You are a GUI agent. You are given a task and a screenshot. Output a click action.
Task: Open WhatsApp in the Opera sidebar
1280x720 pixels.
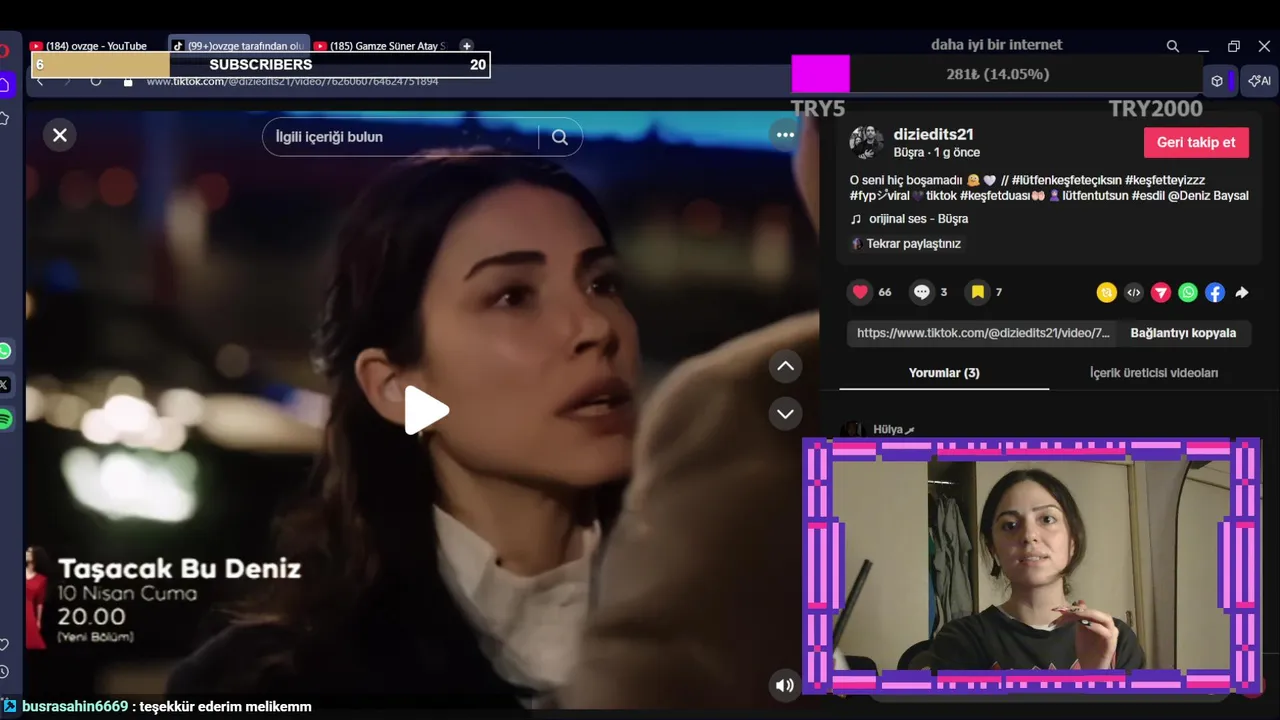[x=5, y=351]
